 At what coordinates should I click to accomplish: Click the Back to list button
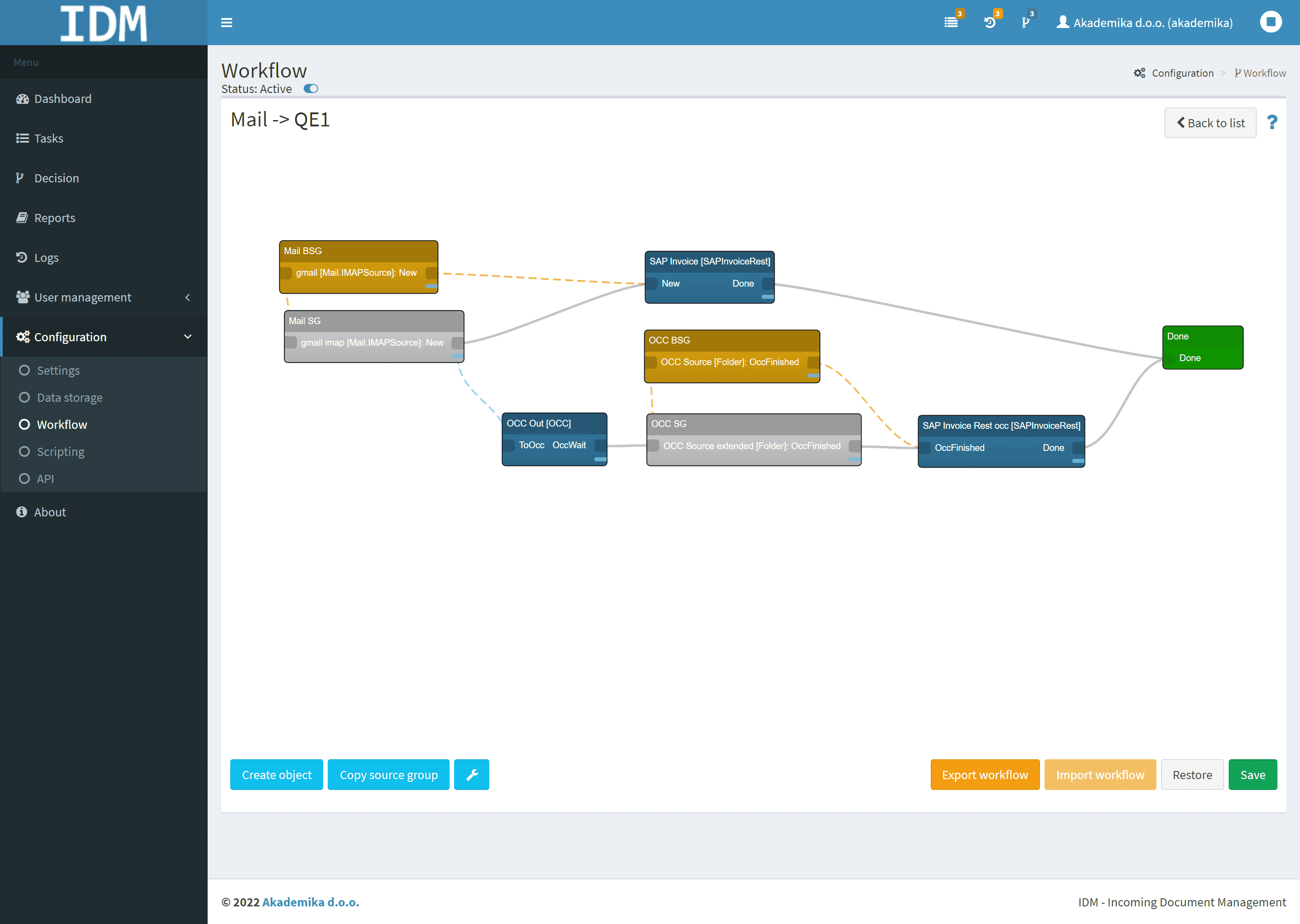(1210, 123)
